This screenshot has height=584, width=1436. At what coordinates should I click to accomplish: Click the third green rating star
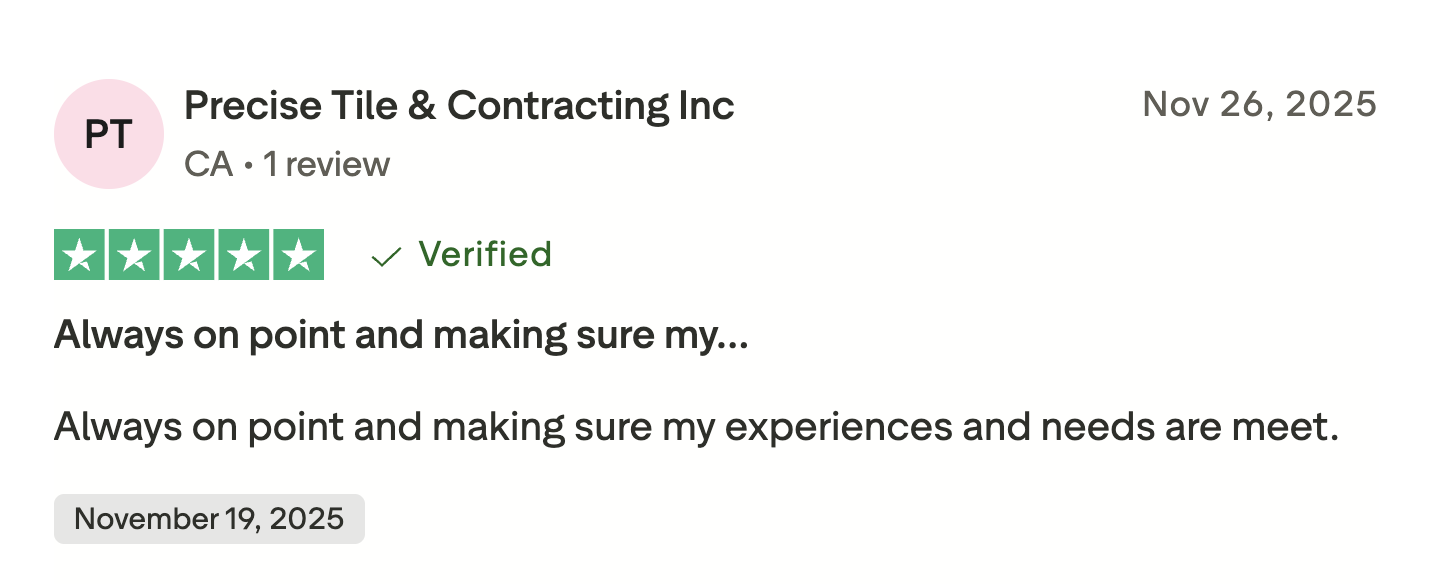pos(189,255)
